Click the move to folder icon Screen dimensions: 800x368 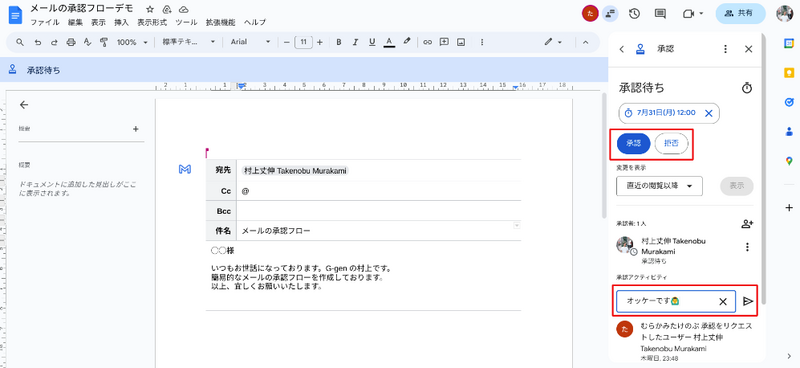(166, 9)
